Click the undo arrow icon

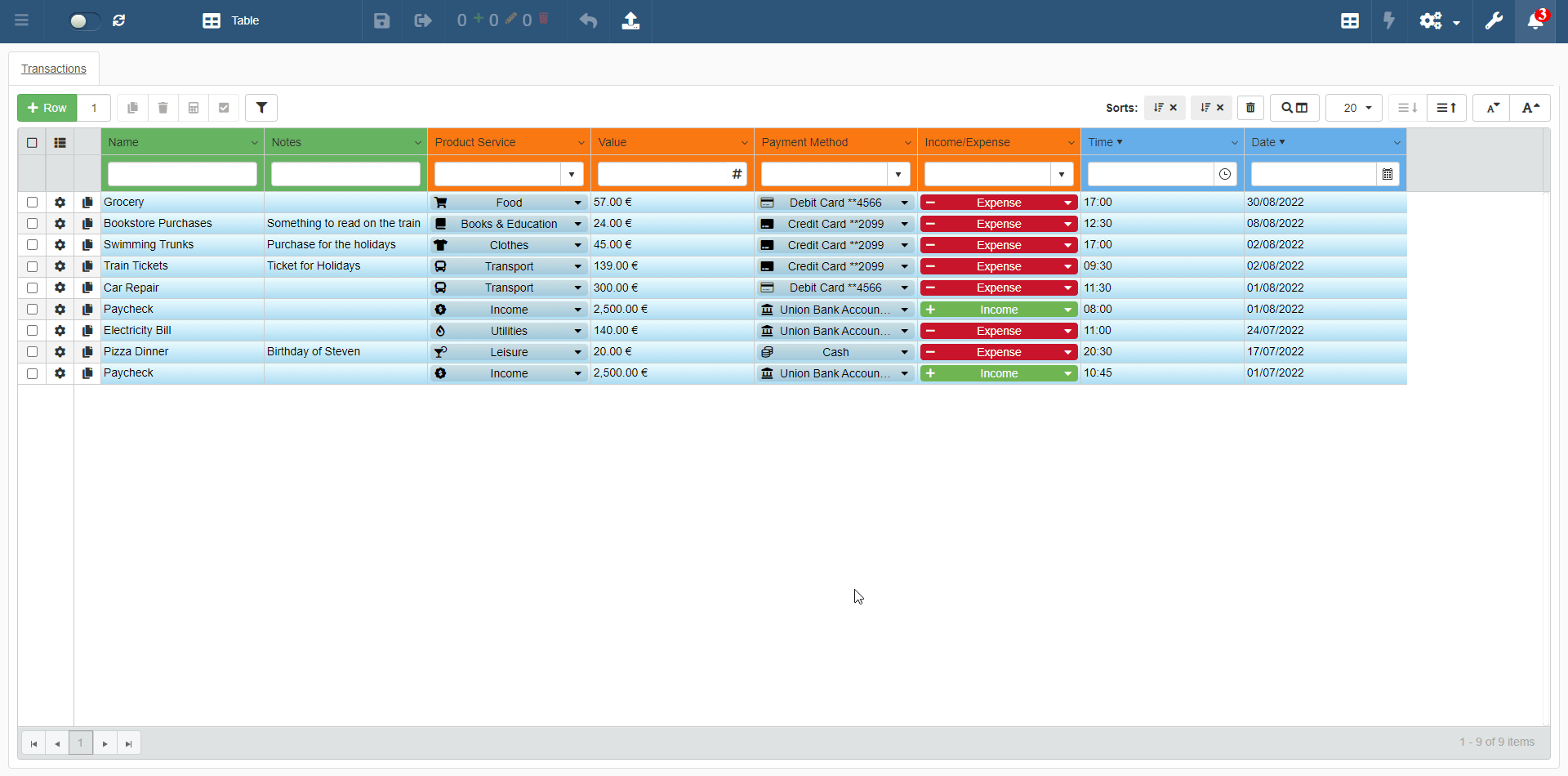click(588, 21)
